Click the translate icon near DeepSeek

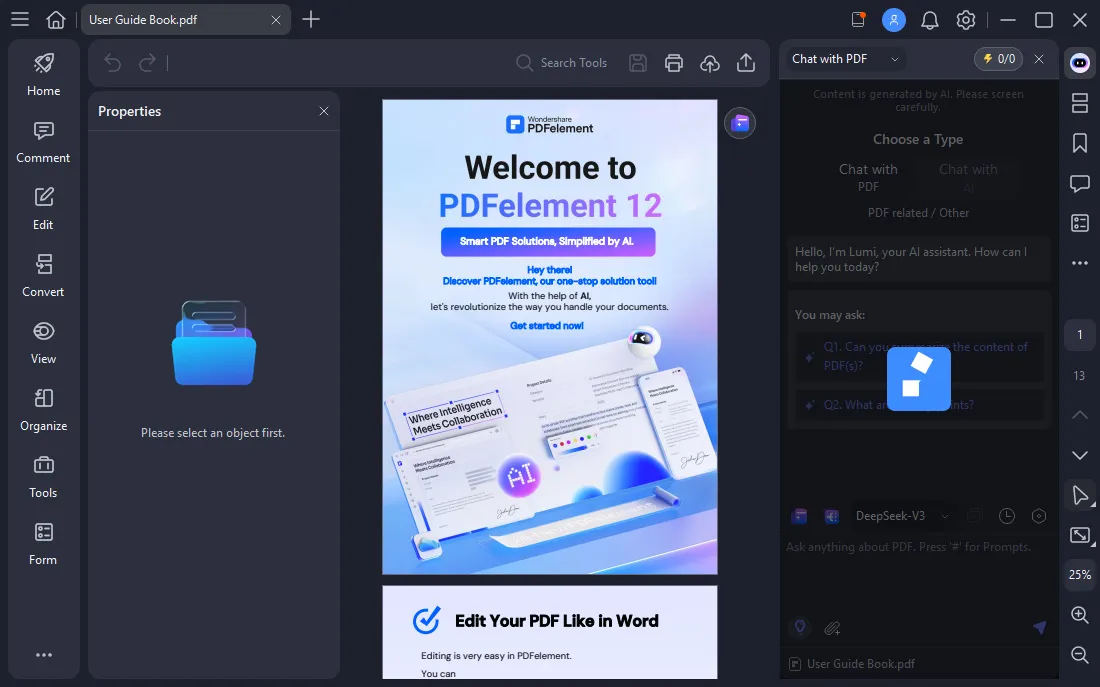point(831,516)
